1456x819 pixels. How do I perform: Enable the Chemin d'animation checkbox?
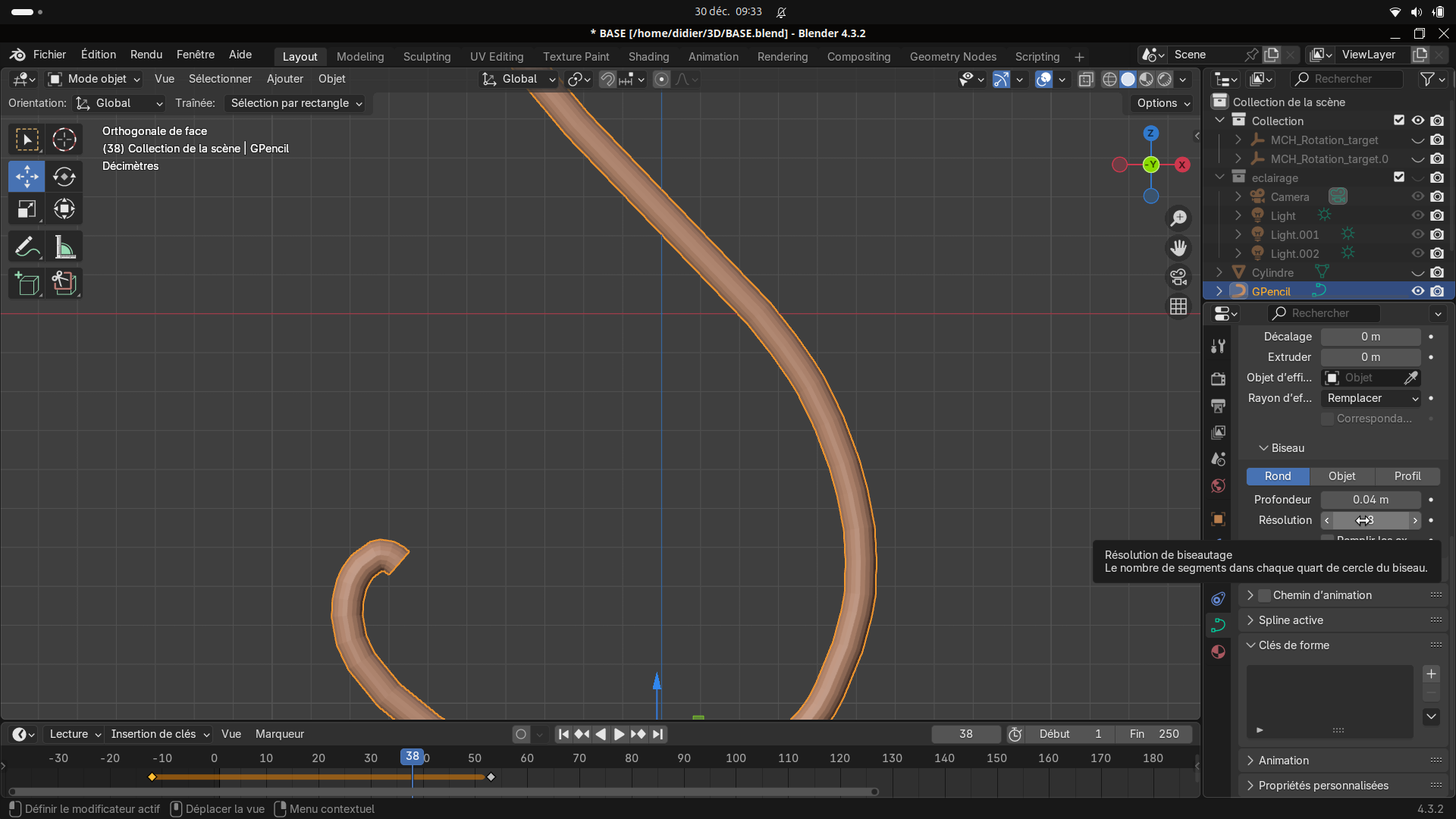1264,595
